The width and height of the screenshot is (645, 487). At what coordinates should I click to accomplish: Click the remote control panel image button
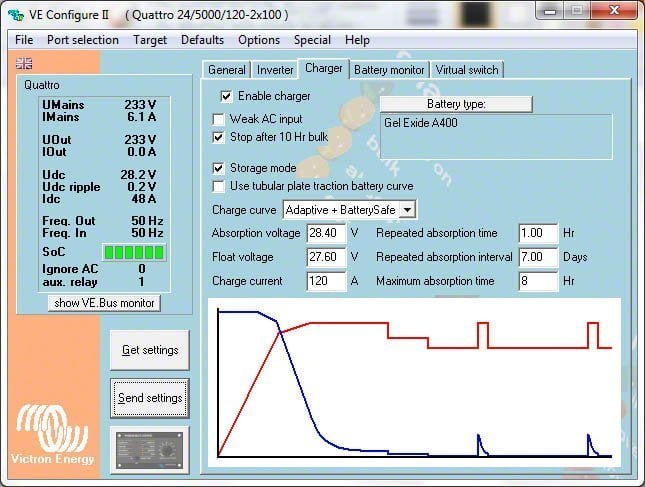(150, 451)
